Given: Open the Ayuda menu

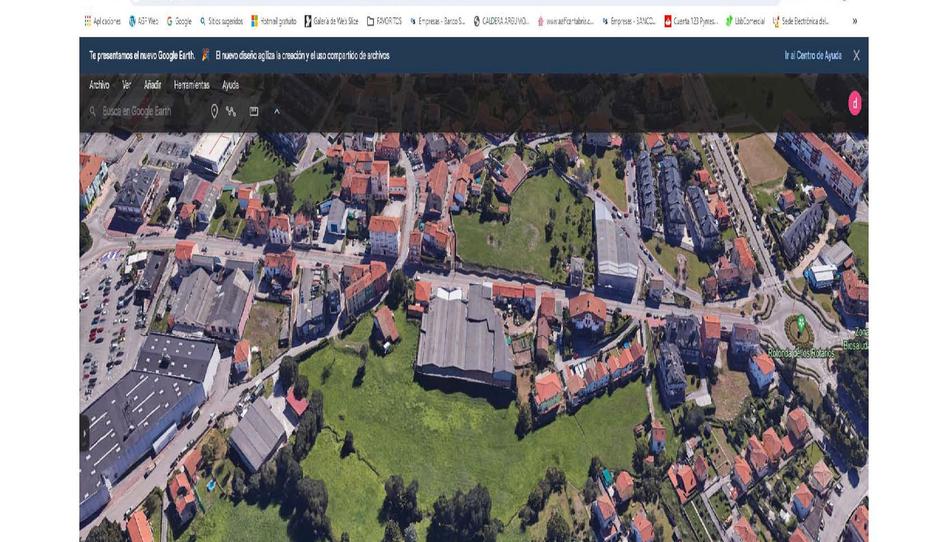Looking at the screenshot, I should pyautogui.click(x=230, y=85).
